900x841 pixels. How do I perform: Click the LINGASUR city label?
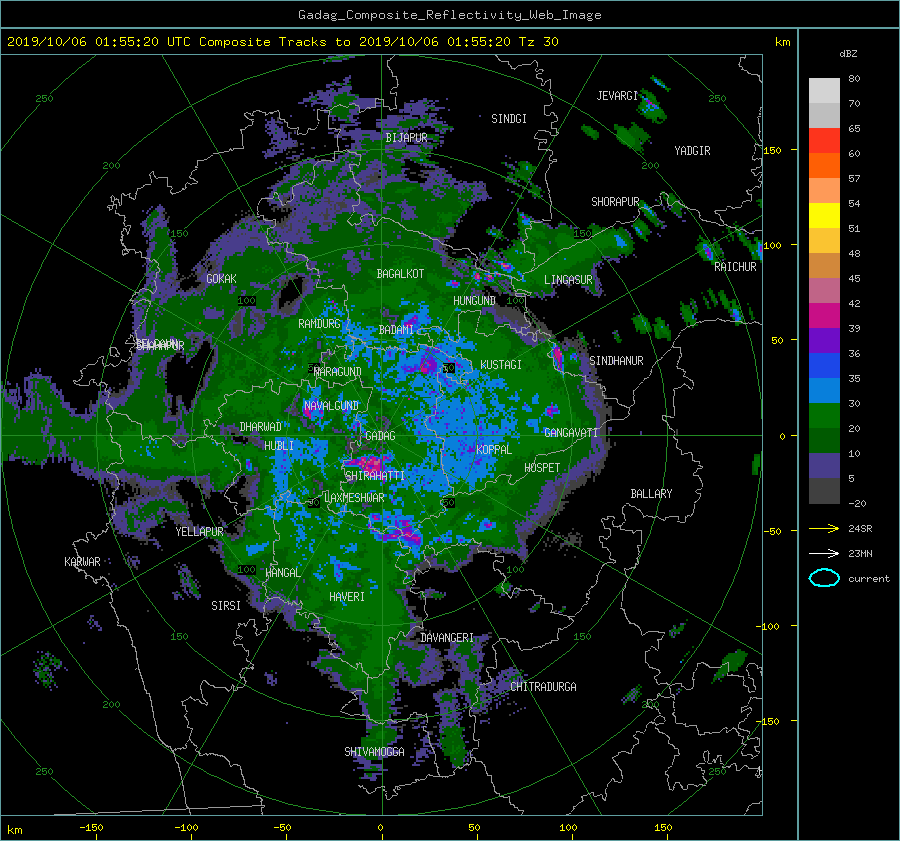point(568,280)
